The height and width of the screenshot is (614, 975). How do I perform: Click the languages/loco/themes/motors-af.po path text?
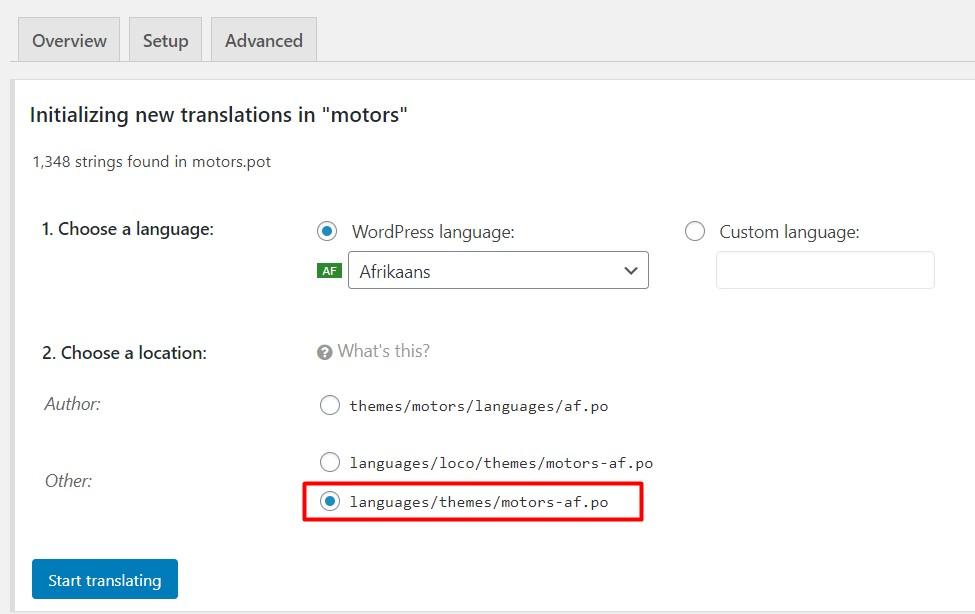pos(500,463)
